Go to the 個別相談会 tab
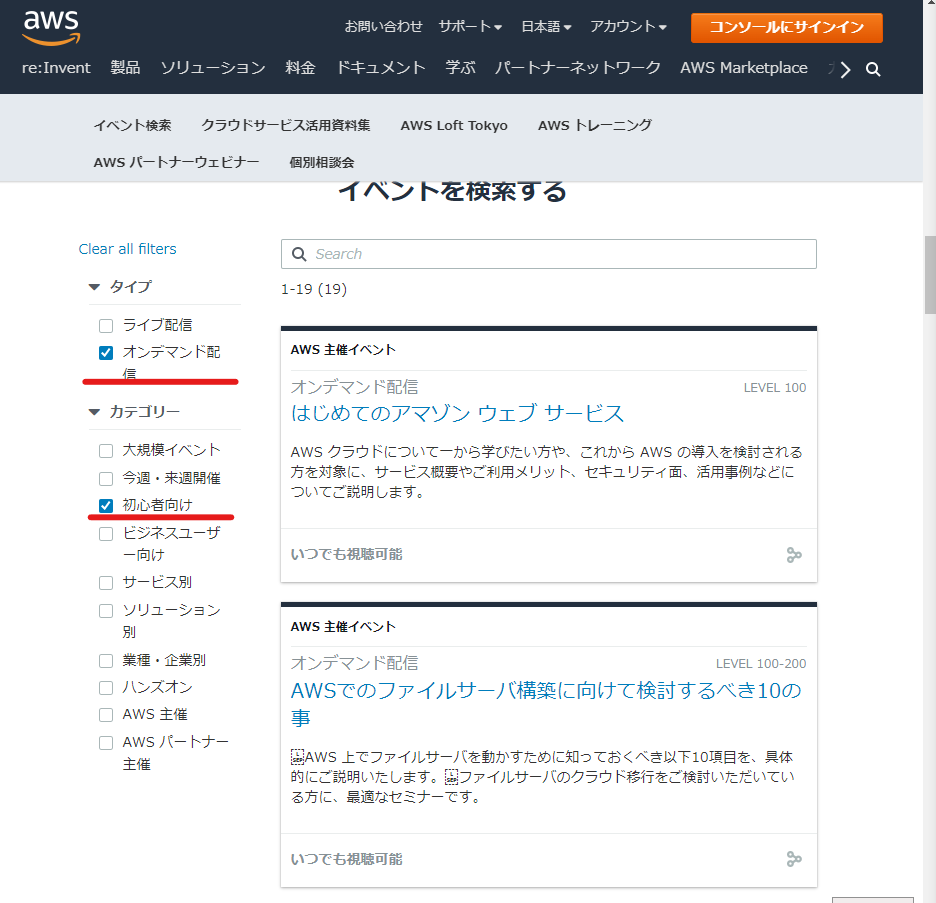 pos(322,162)
